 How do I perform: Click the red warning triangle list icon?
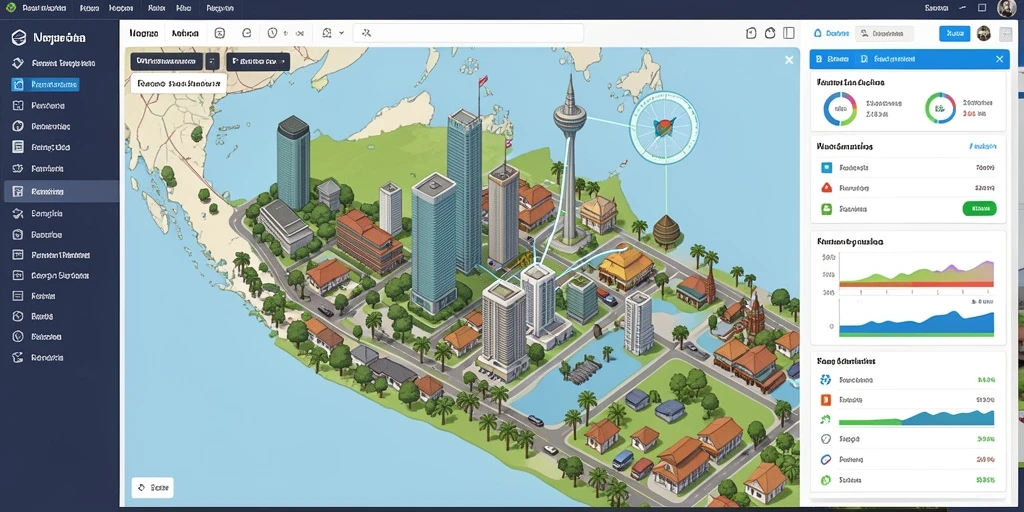pyautogui.click(x=826, y=188)
